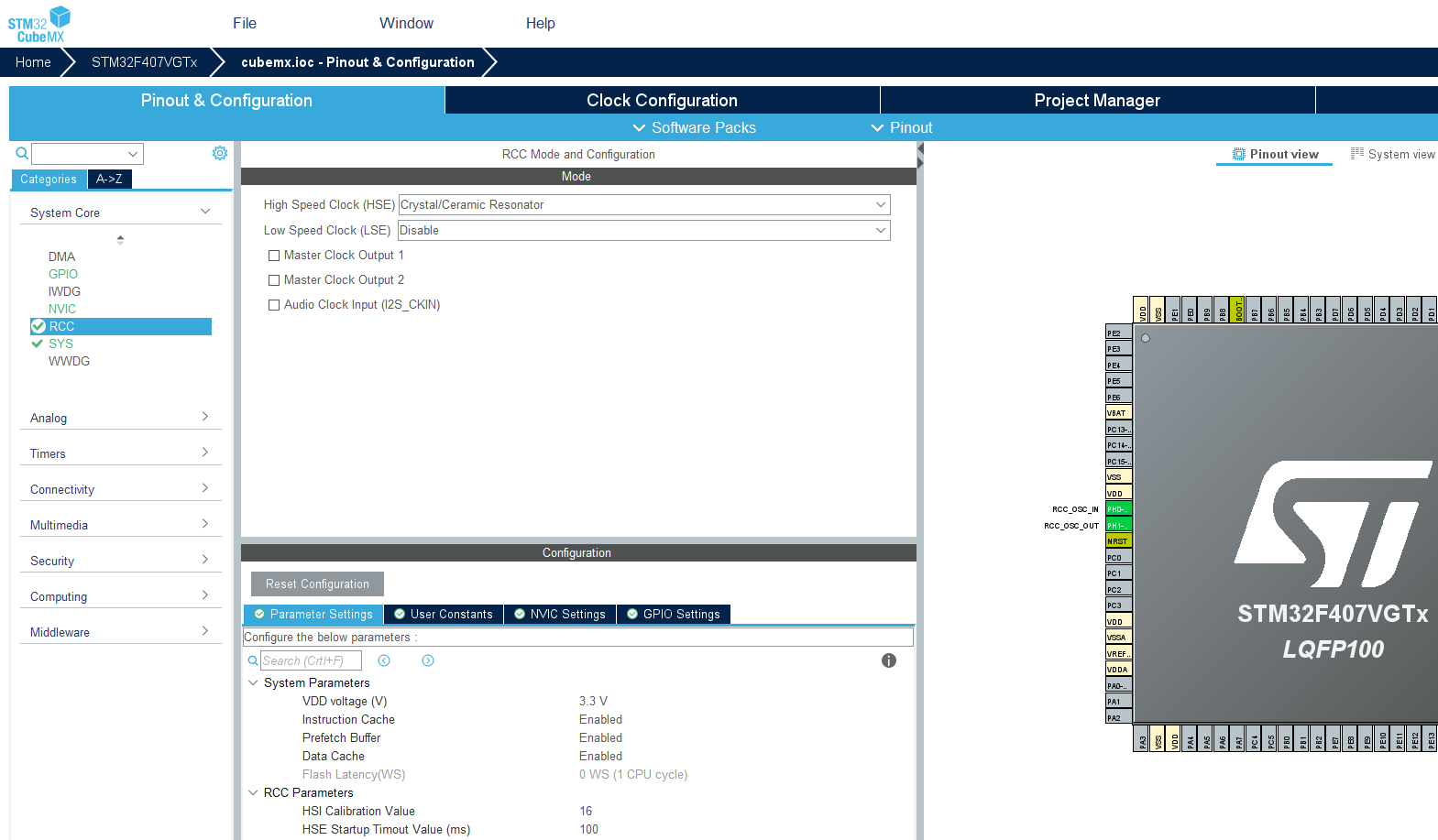Open the Low Speed Clock (LSE) dropdown
Image resolution: width=1438 pixels, height=840 pixels.
coord(644,230)
